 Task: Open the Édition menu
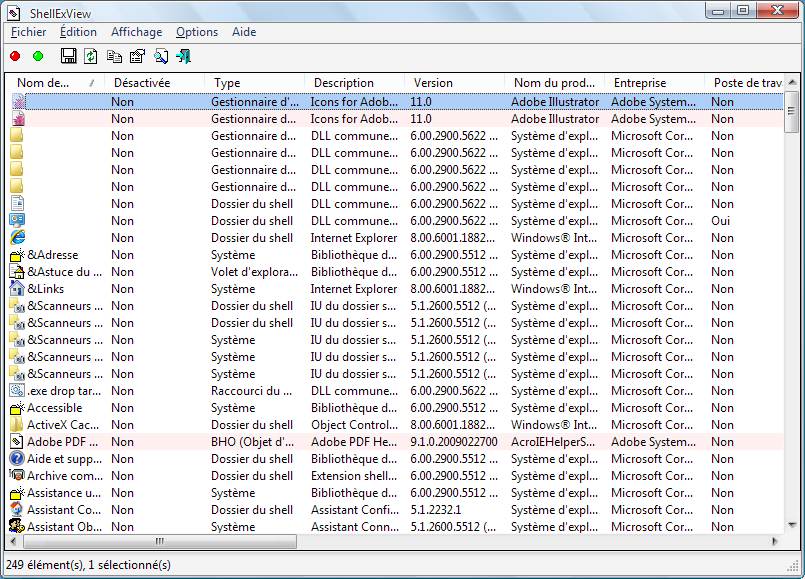coord(78,32)
